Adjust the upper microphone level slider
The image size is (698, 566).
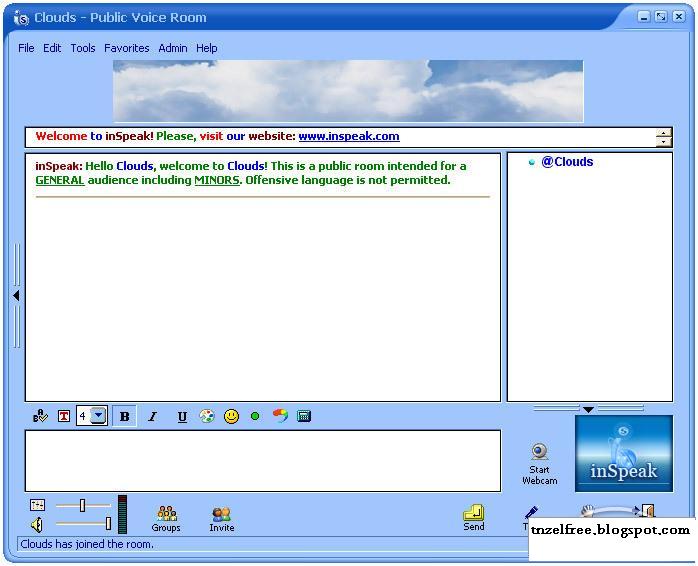(x=83, y=505)
